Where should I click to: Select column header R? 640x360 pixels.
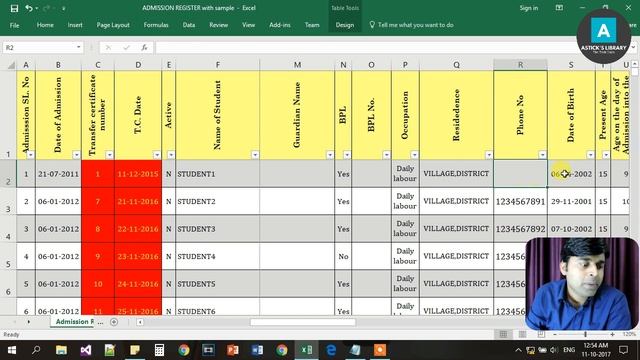[x=520, y=65]
